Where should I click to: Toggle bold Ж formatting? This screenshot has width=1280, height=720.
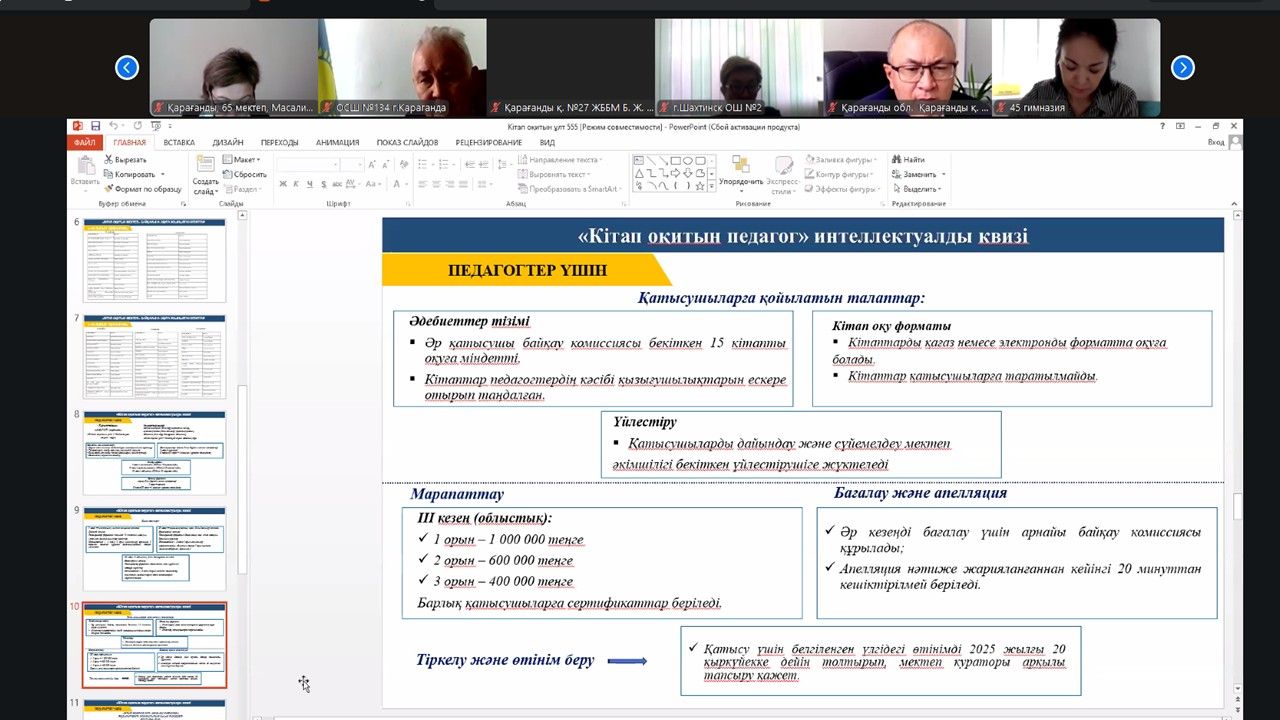coord(283,184)
